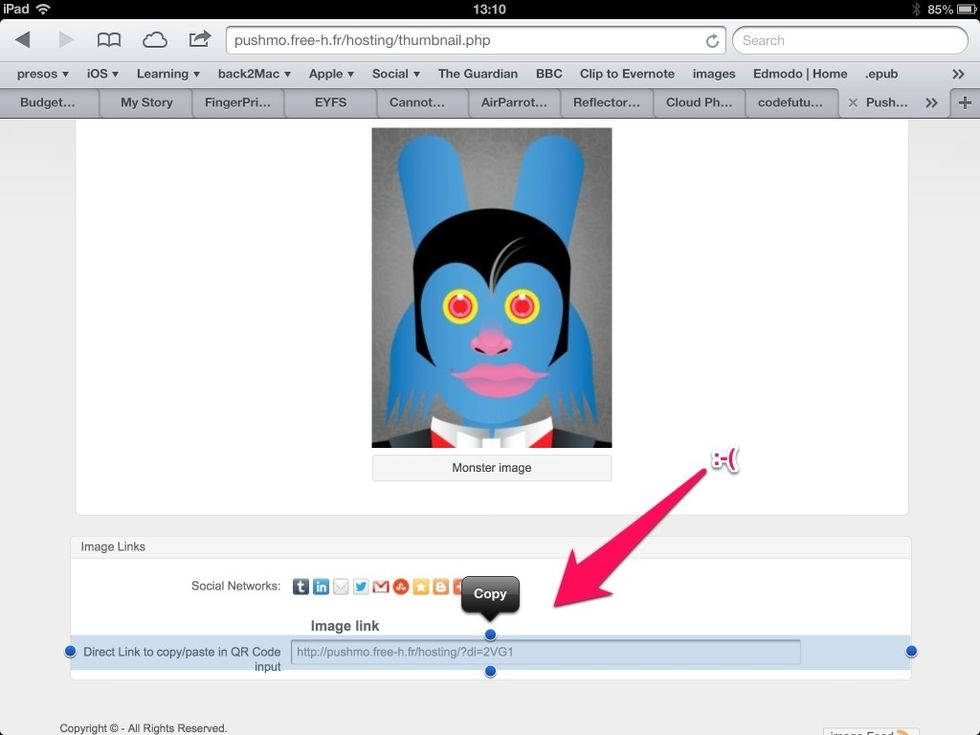
Task: Go back with the Safari back arrow
Action: [x=23, y=40]
